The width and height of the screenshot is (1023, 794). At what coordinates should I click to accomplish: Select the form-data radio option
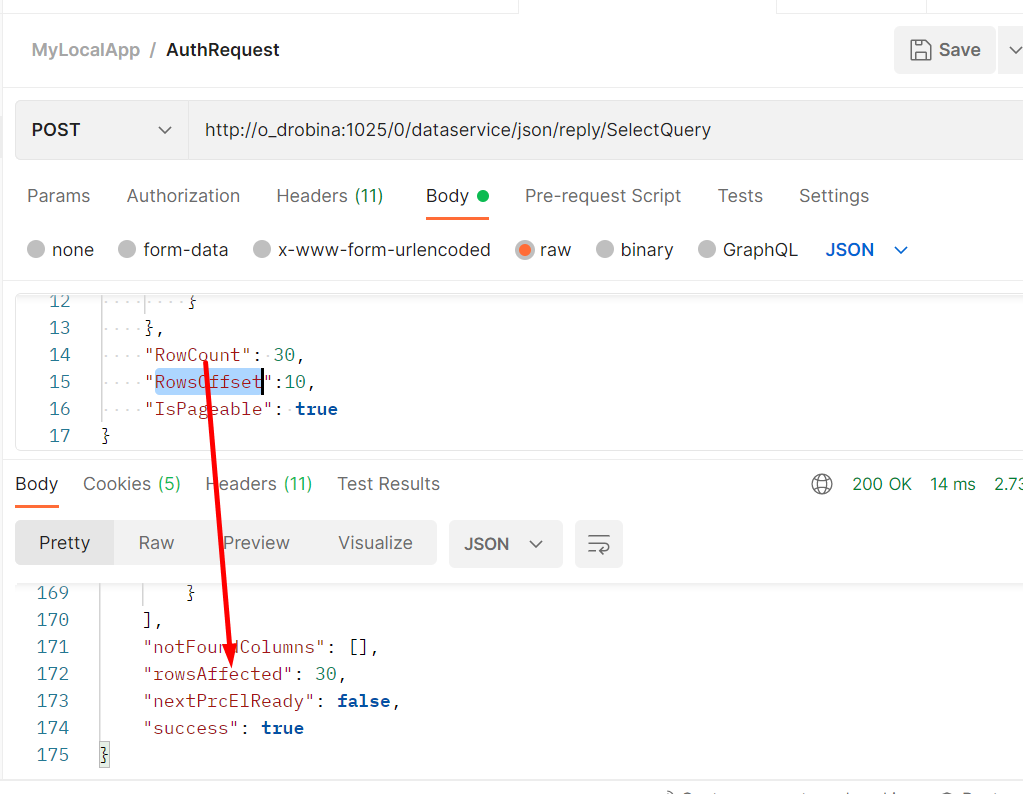pos(127,249)
